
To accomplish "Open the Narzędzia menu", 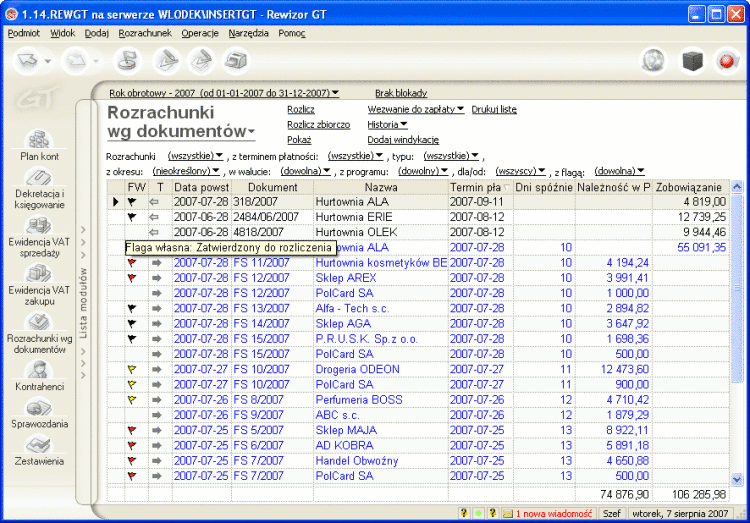I will (248, 33).
